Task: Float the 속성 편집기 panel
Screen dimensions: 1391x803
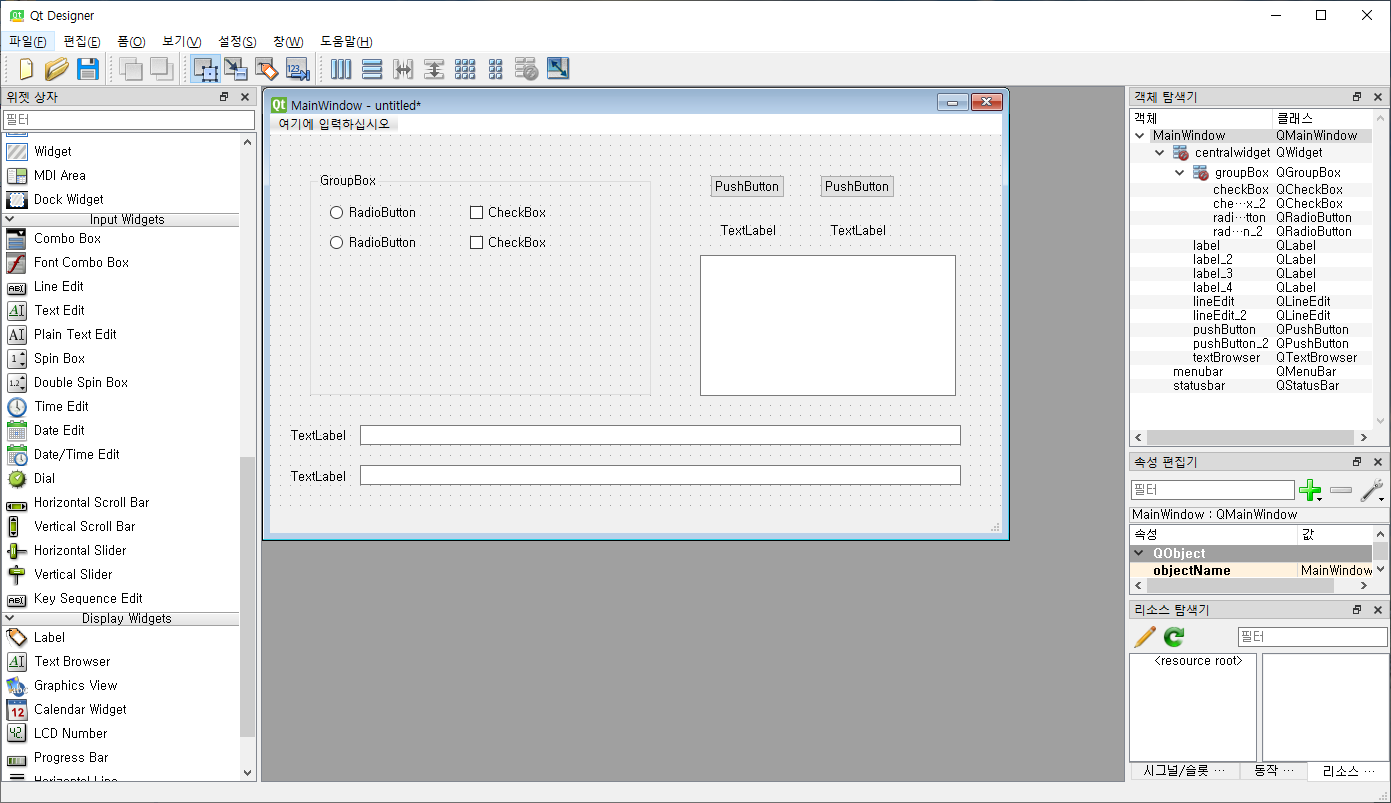Action: (1357, 462)
